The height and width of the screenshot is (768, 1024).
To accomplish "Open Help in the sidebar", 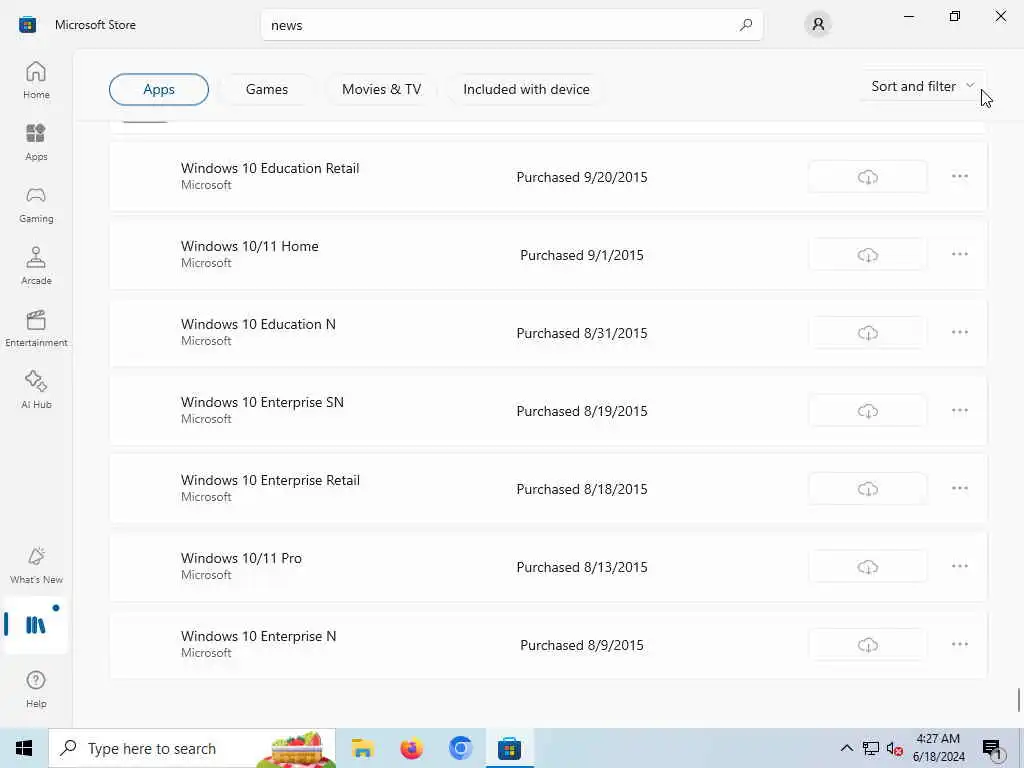I will pos(36,689).
